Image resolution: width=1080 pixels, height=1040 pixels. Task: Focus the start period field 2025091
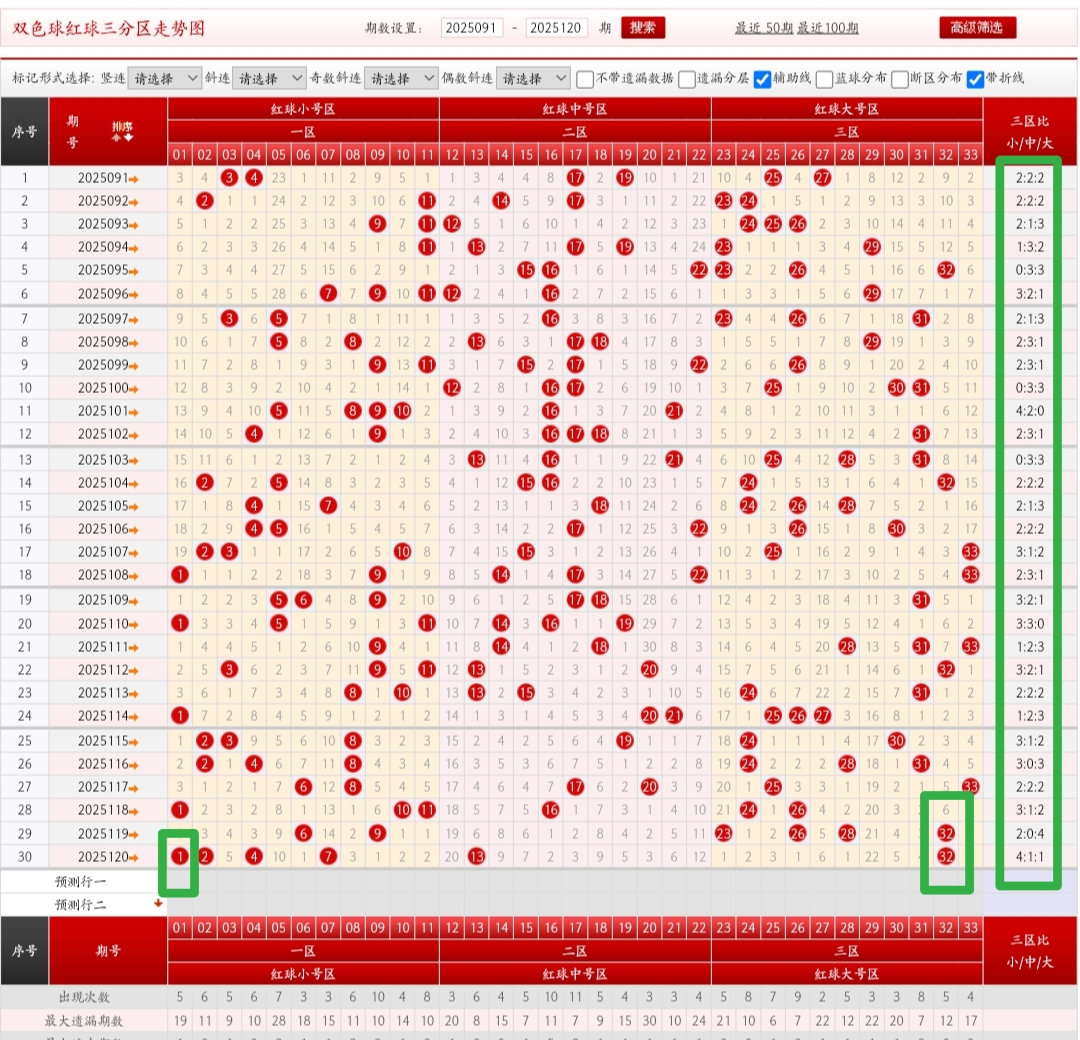pos(472,28)
